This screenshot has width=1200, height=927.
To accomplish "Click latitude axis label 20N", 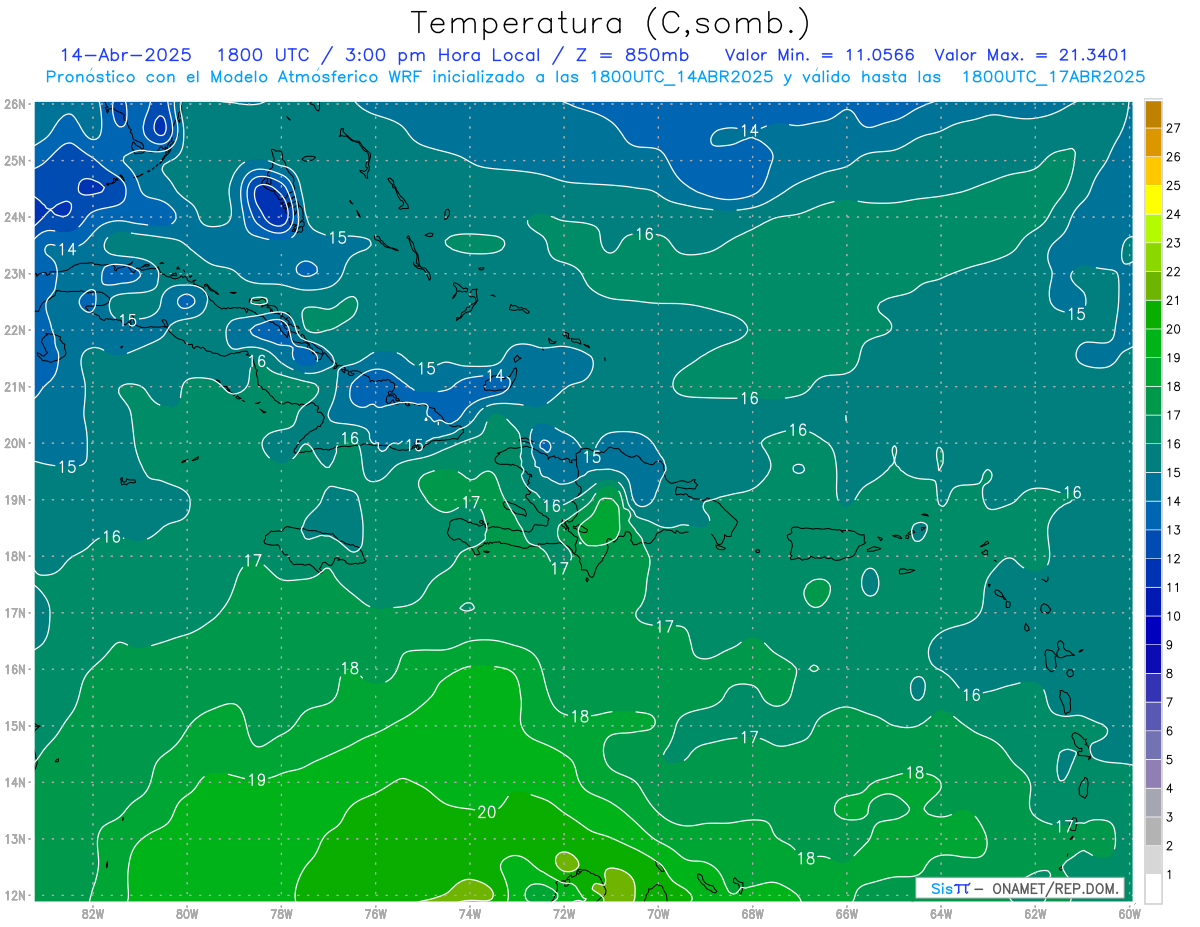I will pos(15,443).
